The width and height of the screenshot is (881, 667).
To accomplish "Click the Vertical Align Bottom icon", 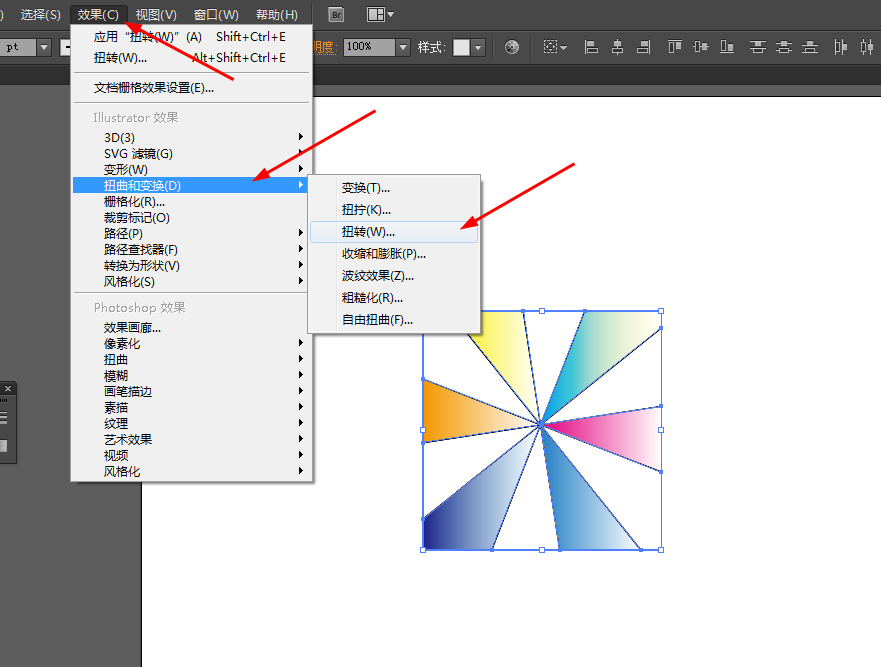I will tap(727, 47).
